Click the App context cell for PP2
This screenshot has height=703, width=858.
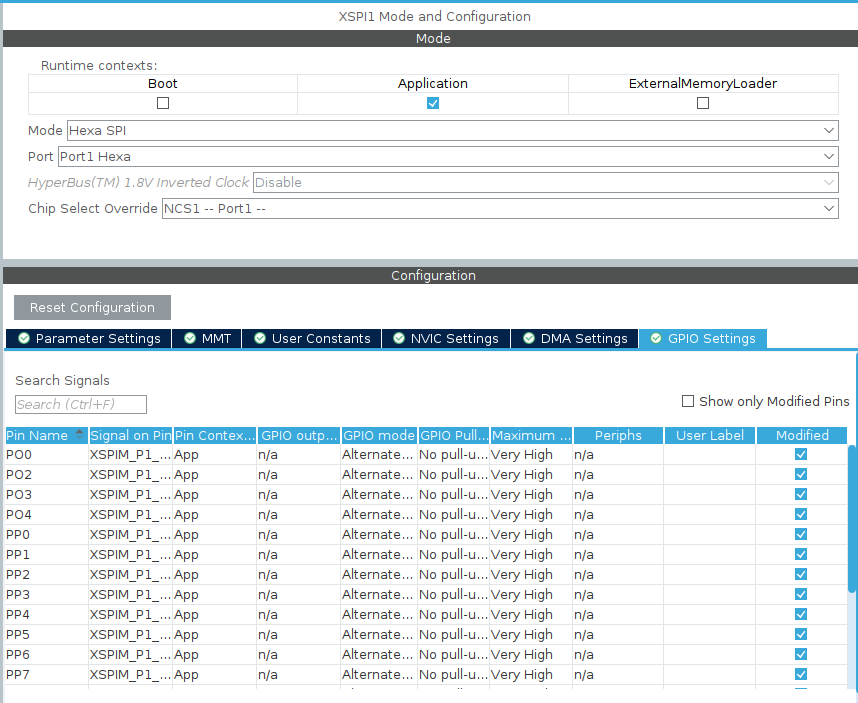tap(214, 575)
